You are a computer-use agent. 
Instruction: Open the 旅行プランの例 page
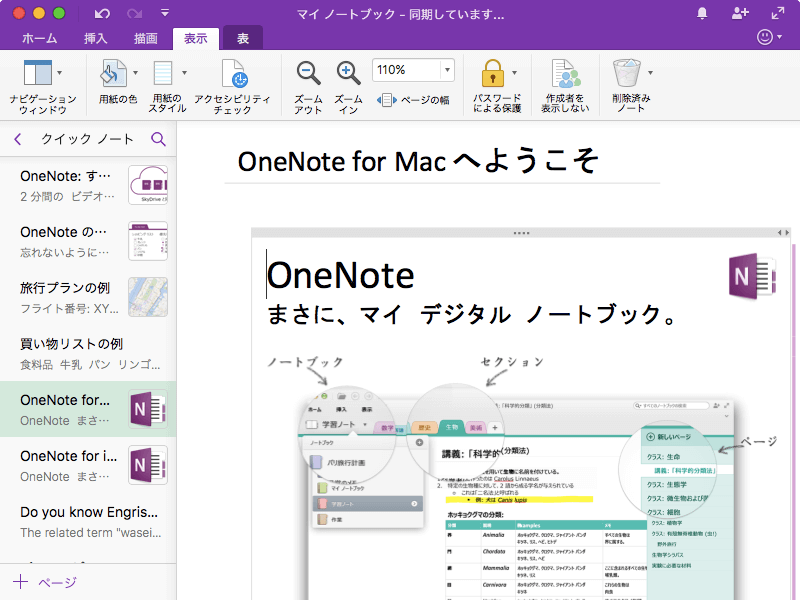pyautogui.click(x=88, y=297)
